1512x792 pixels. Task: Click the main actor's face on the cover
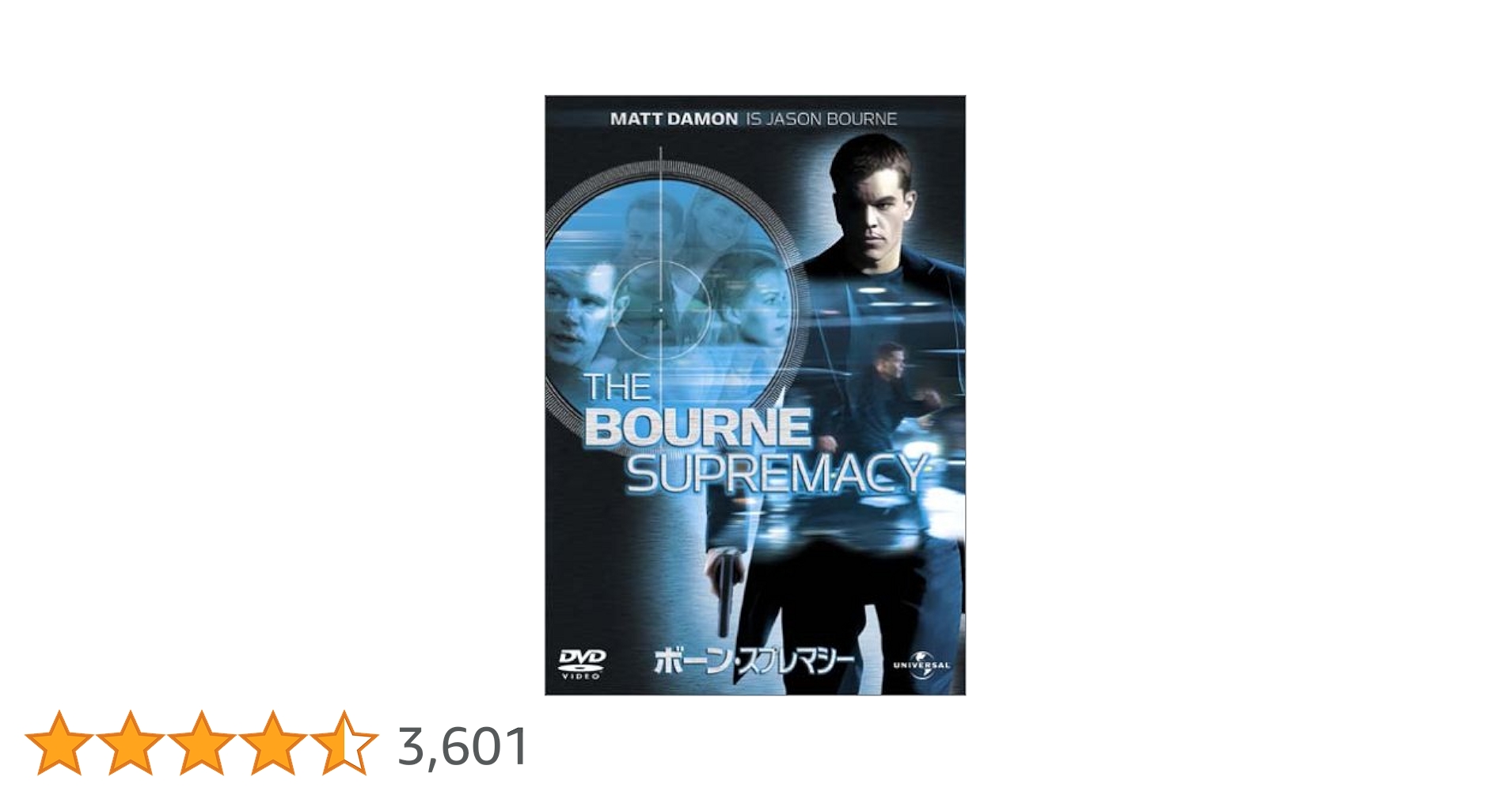pos(875,204)
